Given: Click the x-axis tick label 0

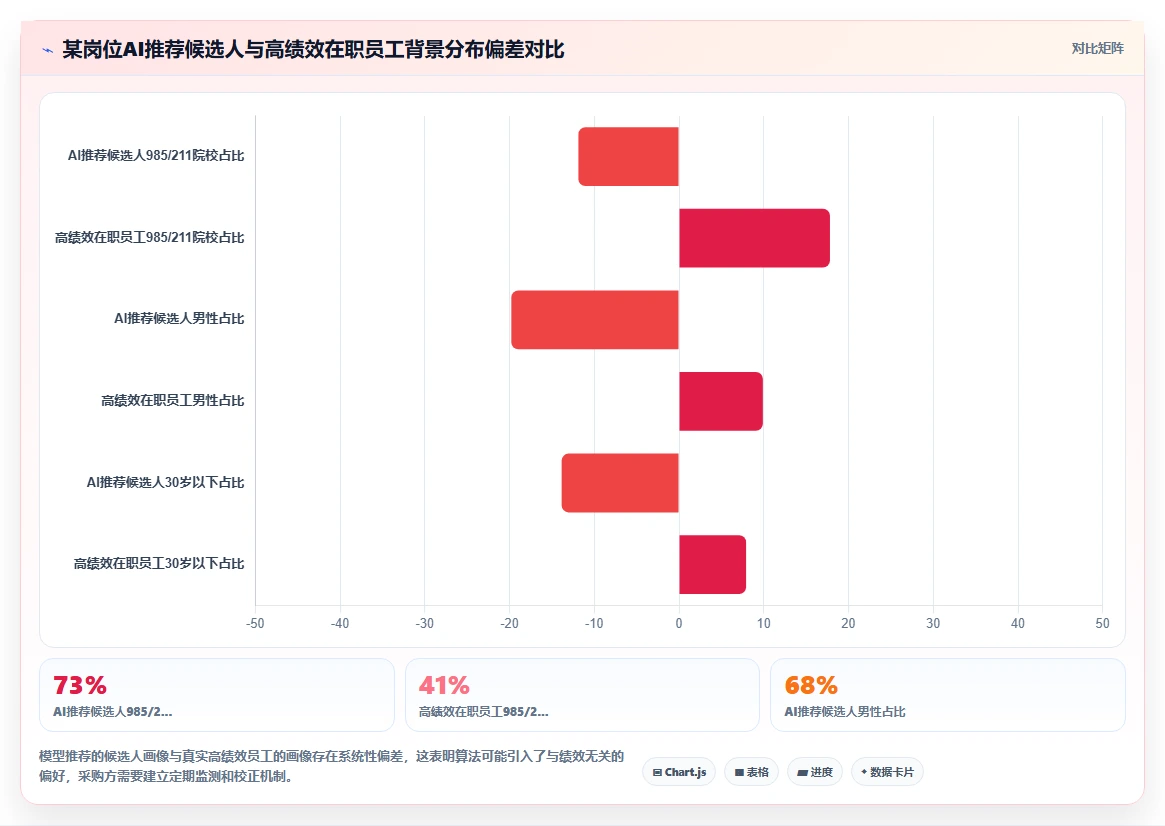Looking at the screenshot, I should [679, 623].
